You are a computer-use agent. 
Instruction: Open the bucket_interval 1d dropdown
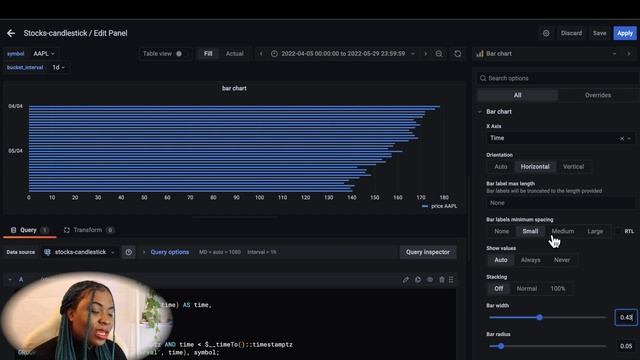[58, 67]
